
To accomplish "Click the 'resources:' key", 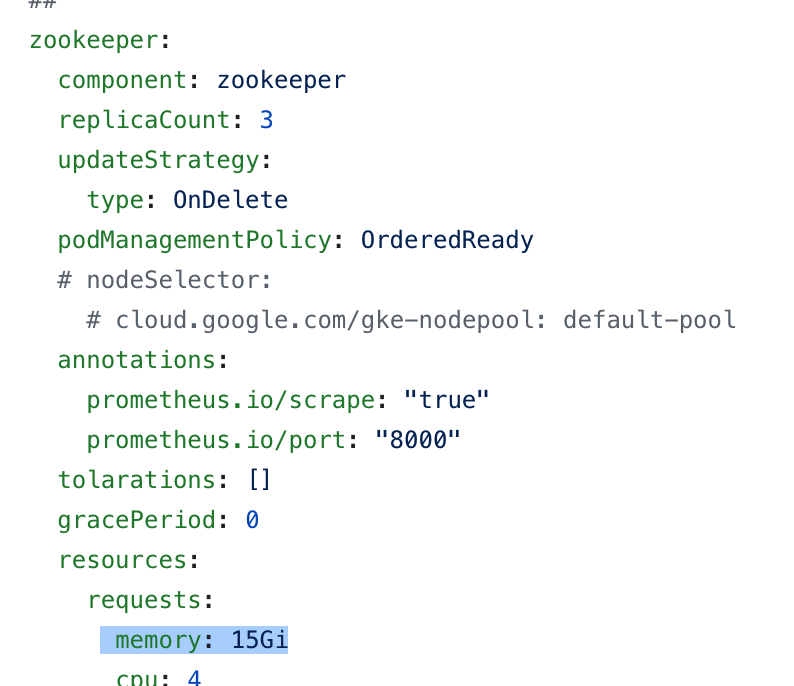I will [x=129, y=560].
